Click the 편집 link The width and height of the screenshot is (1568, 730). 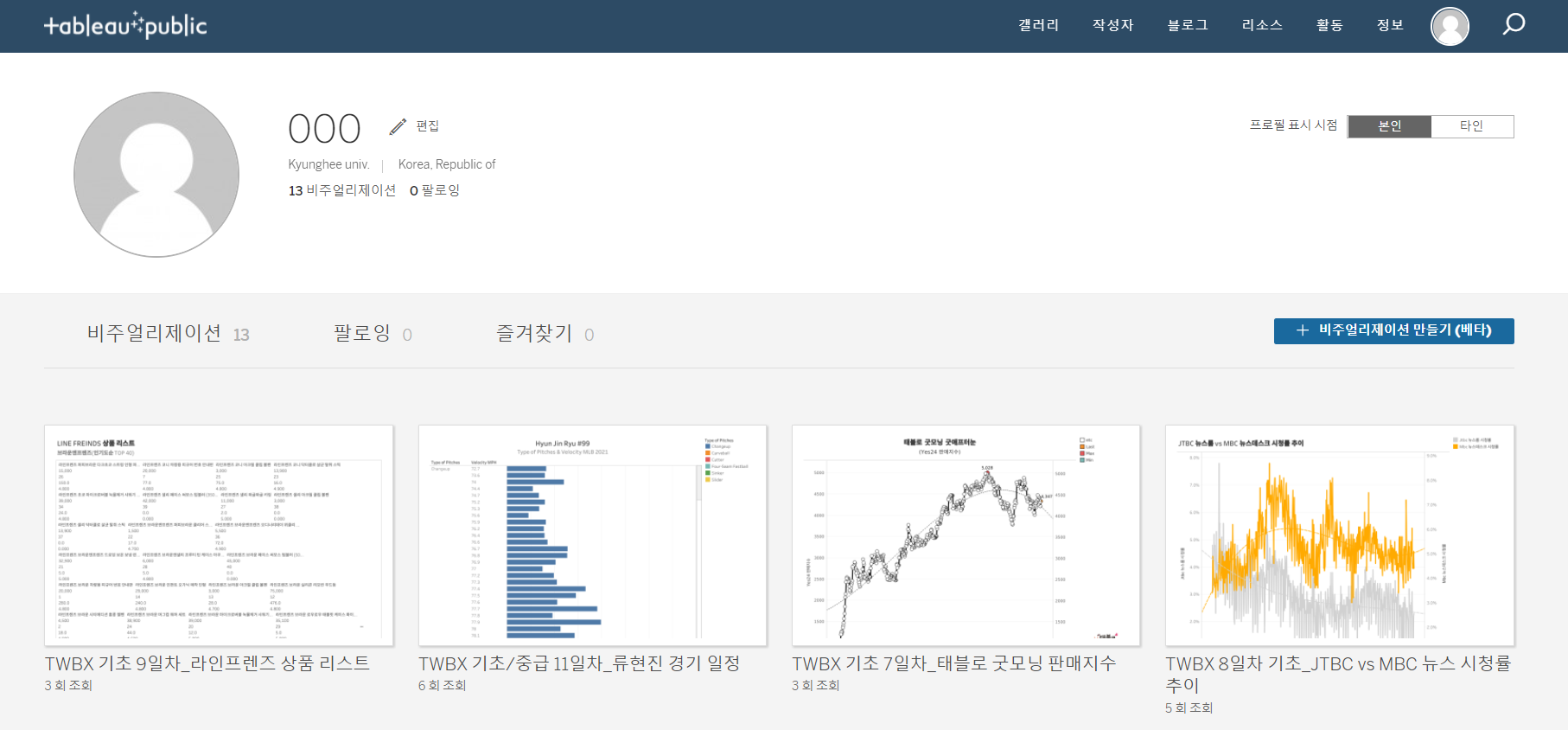coord(427,126)
